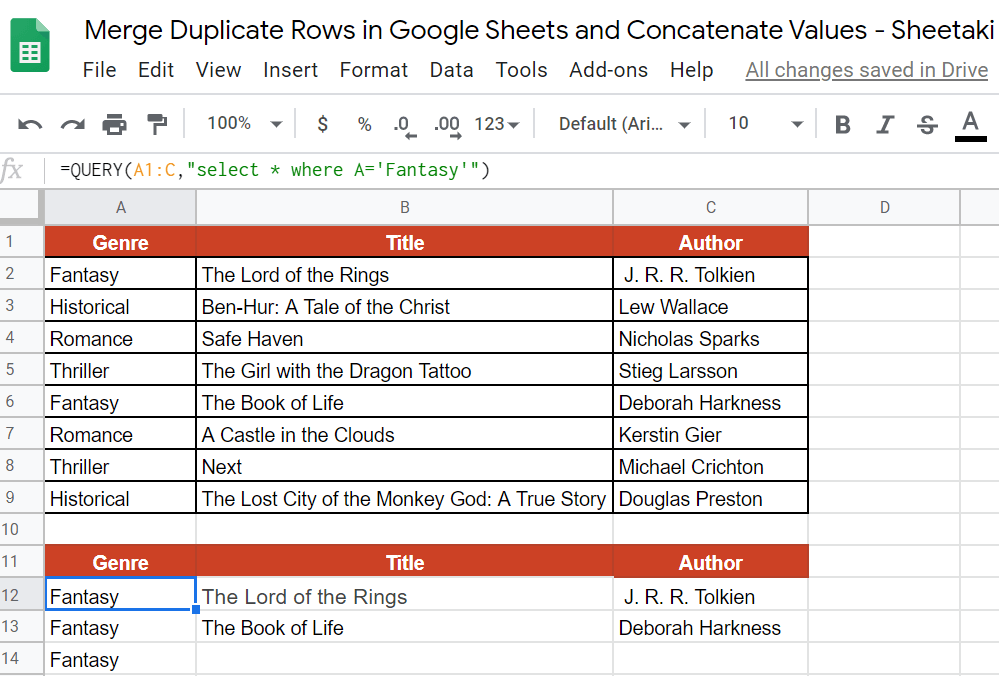Toggle italic formatting

[x=884, y=123]
